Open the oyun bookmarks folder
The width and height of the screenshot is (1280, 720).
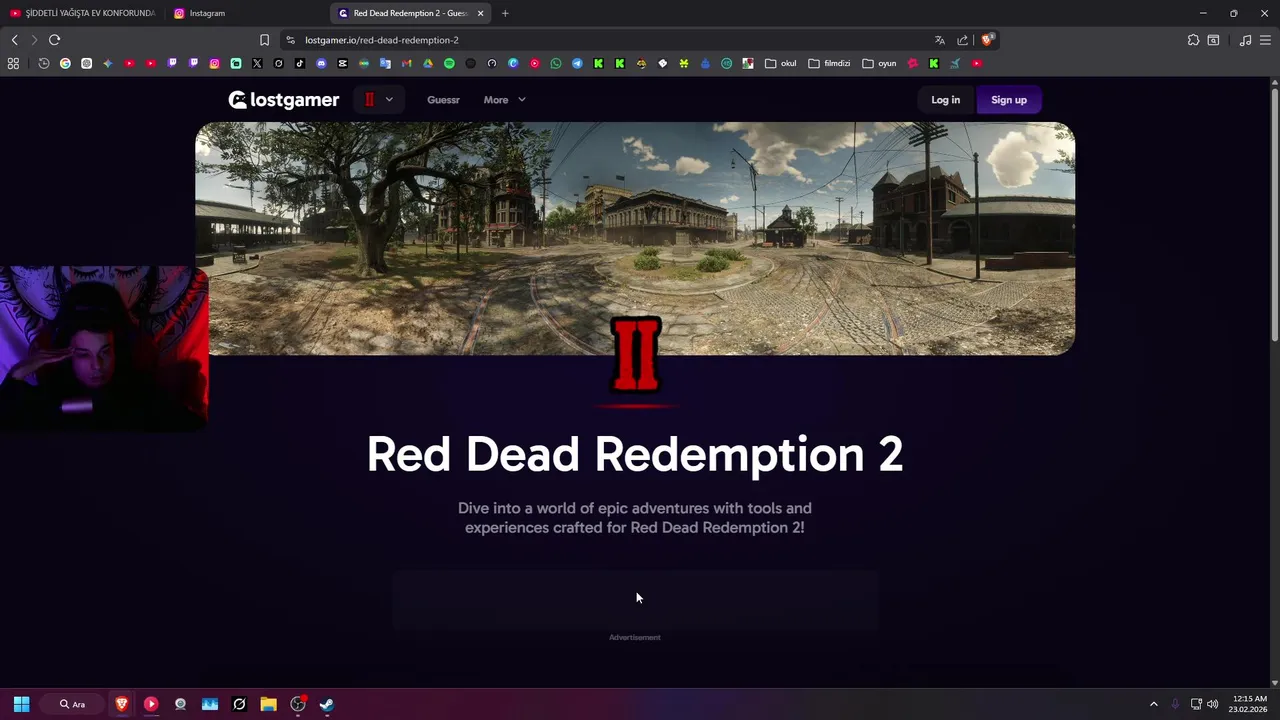point(879,63)
